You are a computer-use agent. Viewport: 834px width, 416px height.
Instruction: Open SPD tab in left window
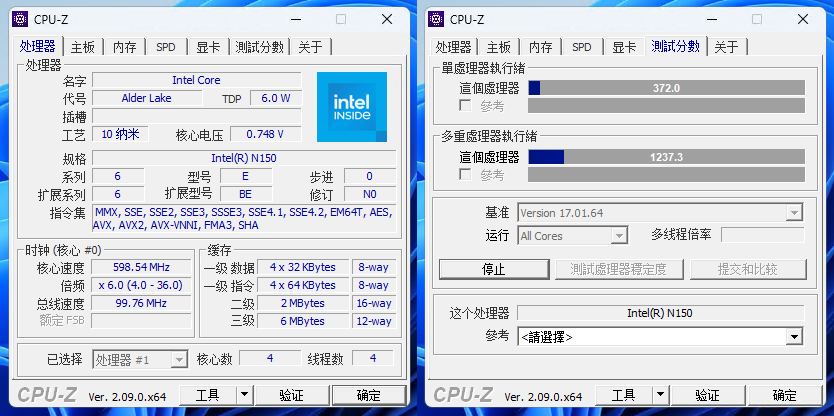[165, 47]
